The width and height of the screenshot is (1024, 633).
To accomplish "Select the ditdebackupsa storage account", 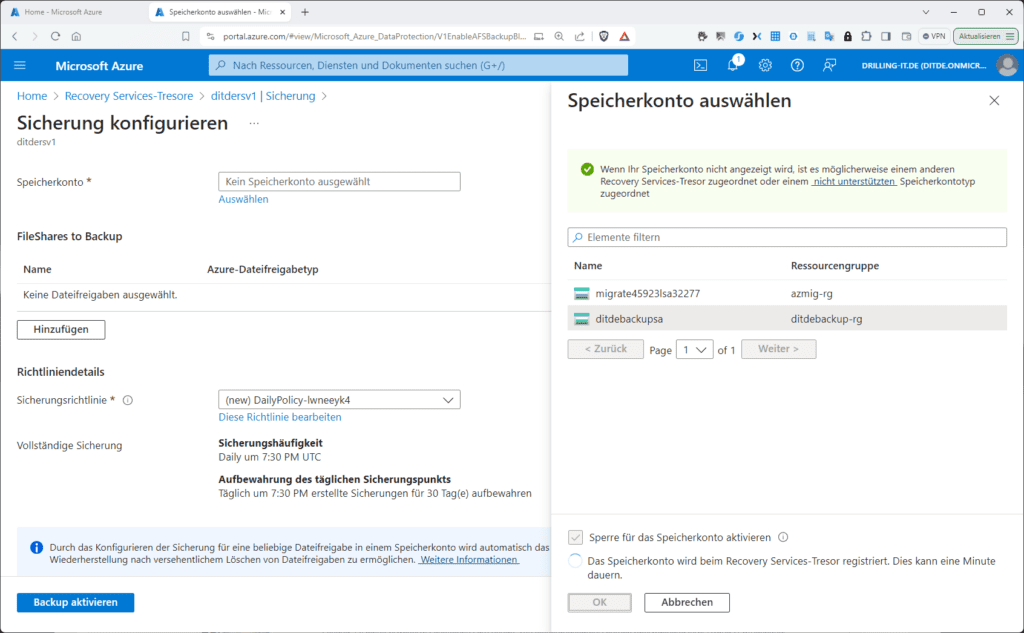I will [787, 319].
